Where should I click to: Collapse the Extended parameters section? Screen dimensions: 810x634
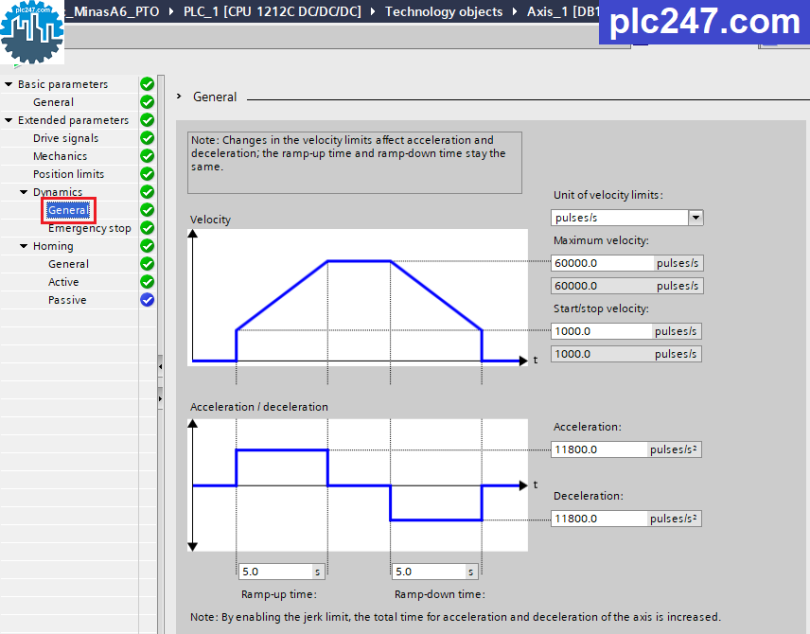click(9, 120)
